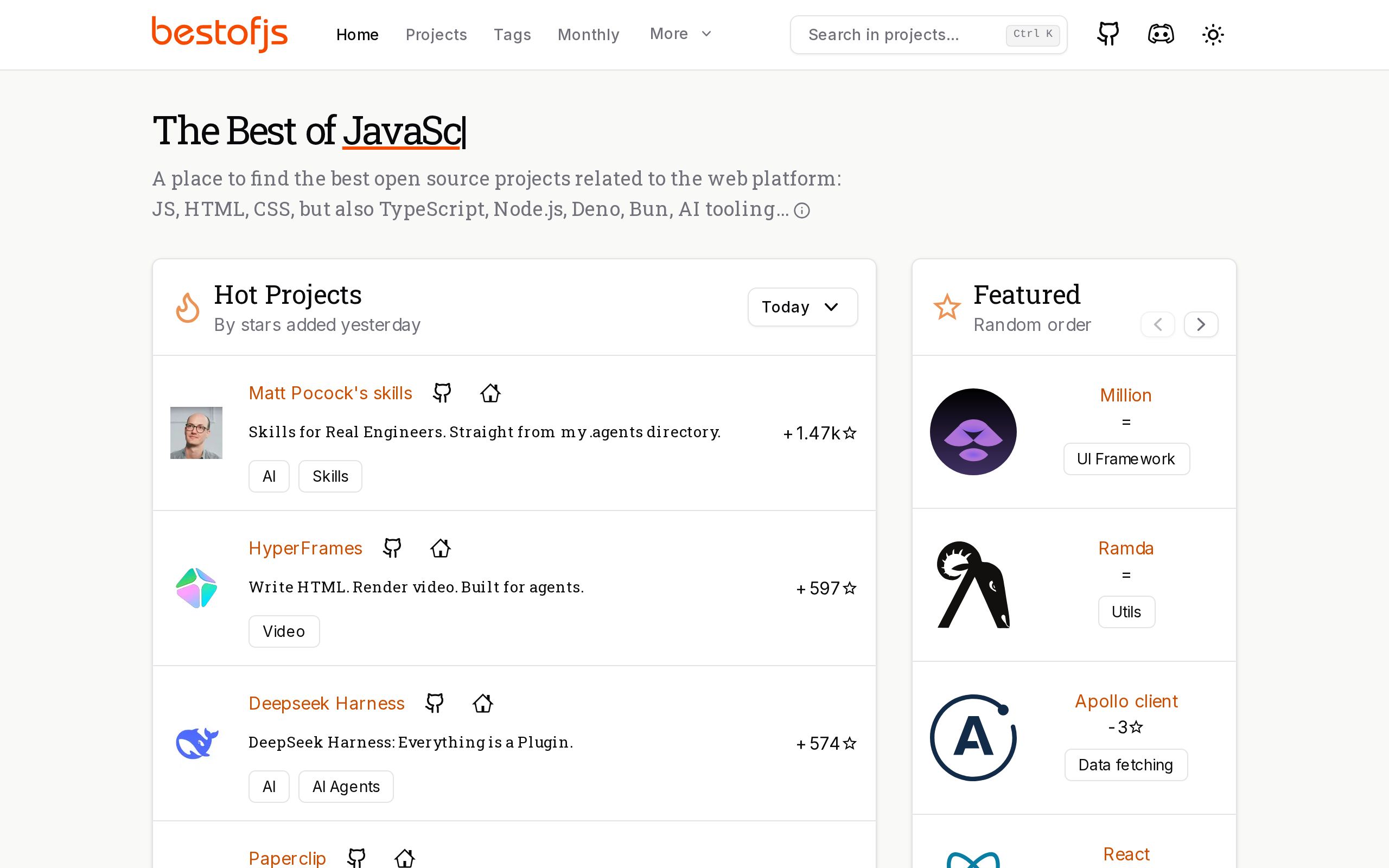Open the Million featured project link
1389x868 pixels.
1125,395
